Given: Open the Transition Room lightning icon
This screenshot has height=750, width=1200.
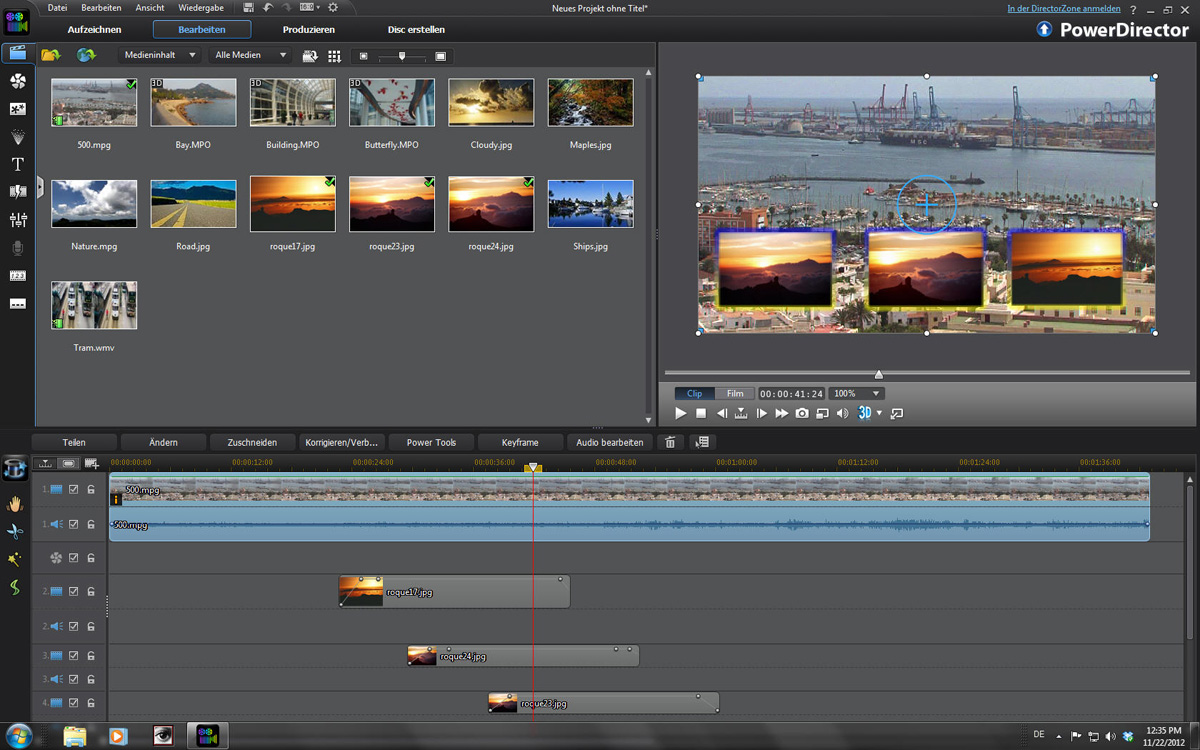Looking at the screenshot, I should [17, 191].
